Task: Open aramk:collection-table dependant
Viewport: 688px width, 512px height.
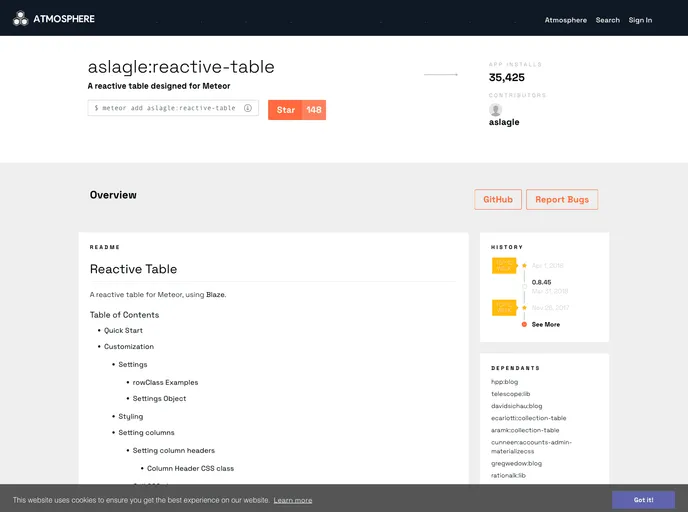Action: (x=525, y=430)
